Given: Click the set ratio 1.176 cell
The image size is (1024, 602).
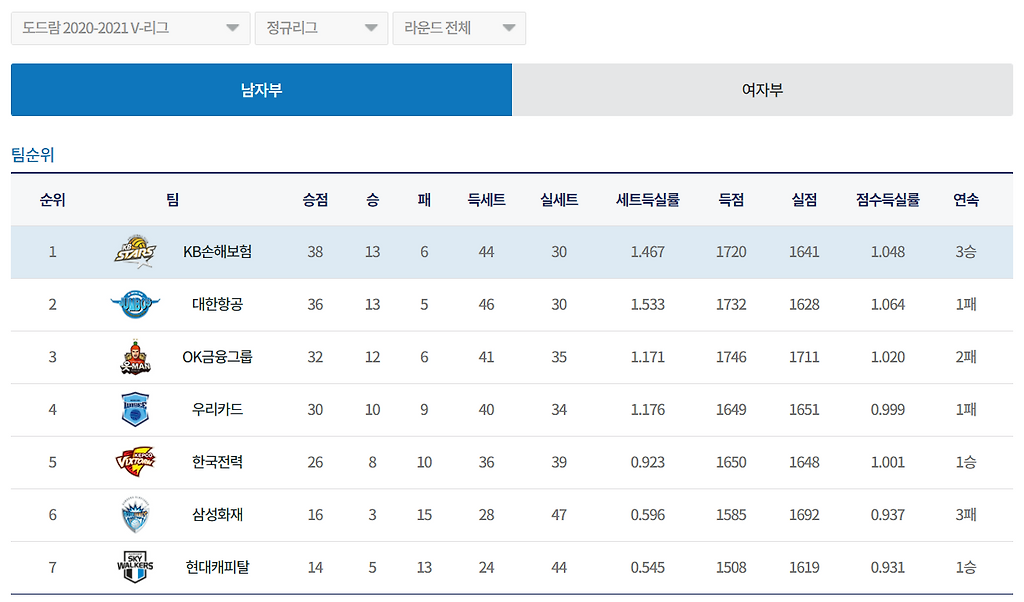Looking at the screenshot, I should coord(648,410).
